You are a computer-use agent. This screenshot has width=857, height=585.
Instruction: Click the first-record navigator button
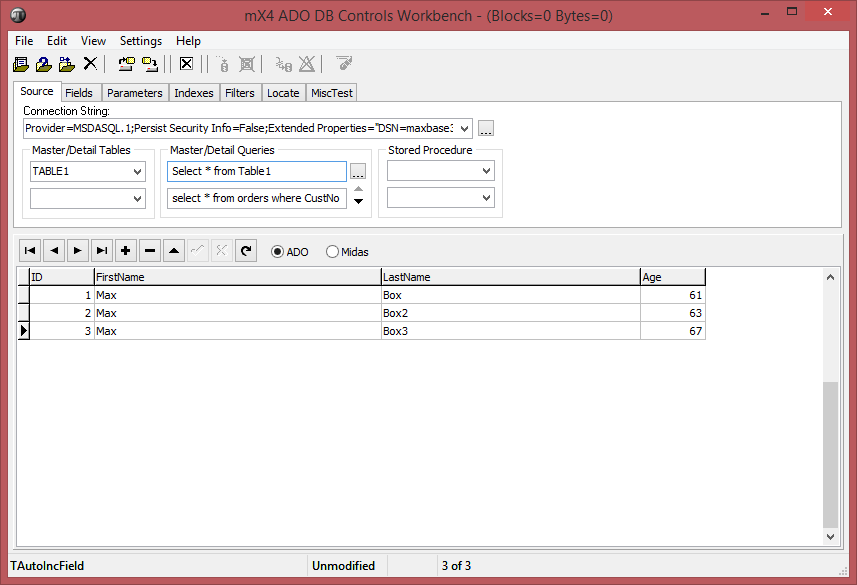click(x=29, y=251)
